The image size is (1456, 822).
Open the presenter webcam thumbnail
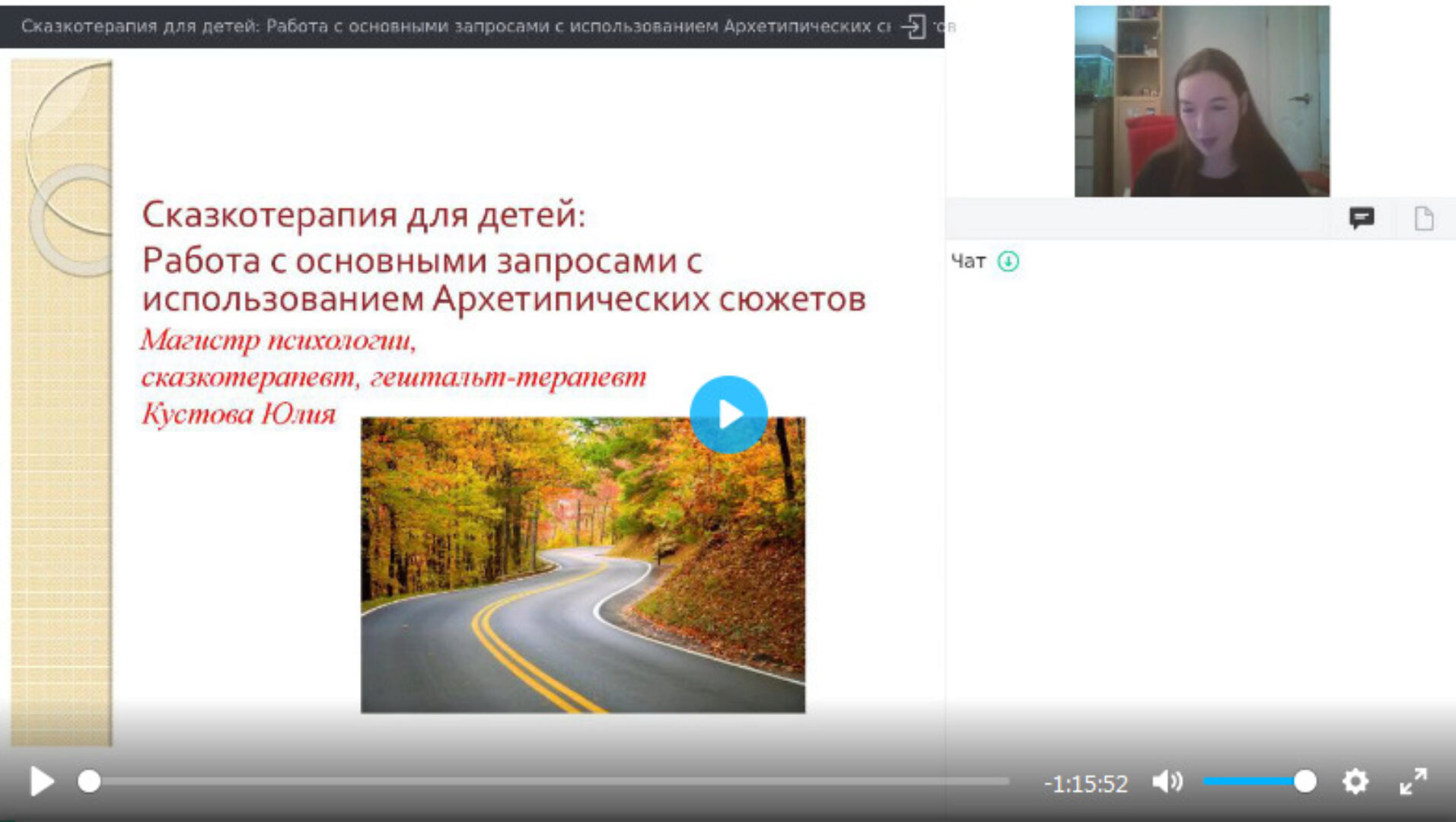coord(1203,99)
